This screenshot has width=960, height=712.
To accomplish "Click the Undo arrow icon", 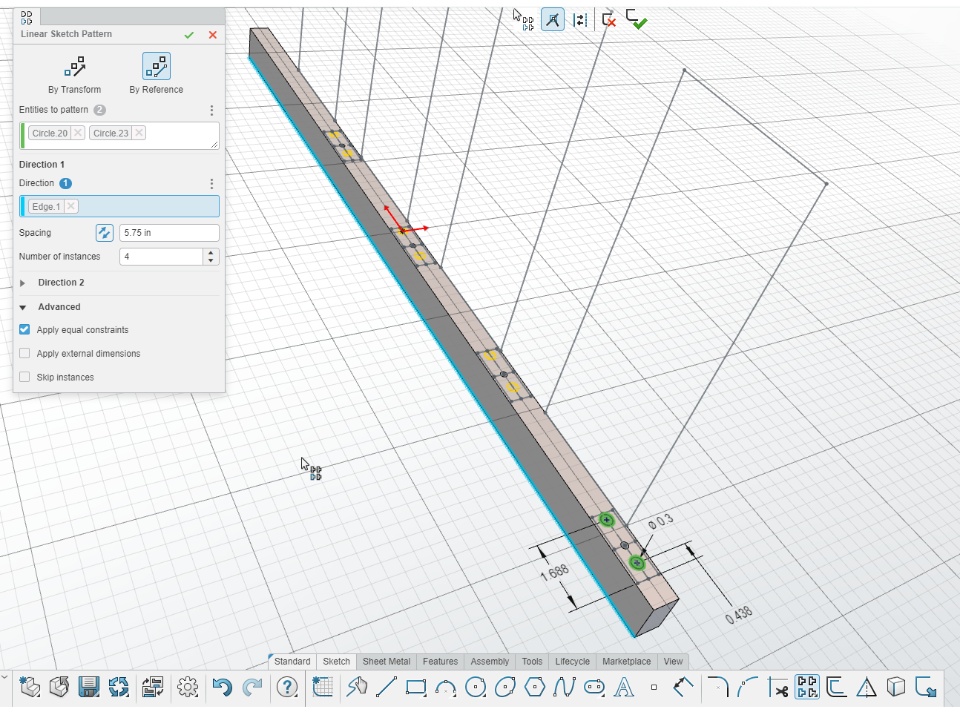I will tap(222, 687).
